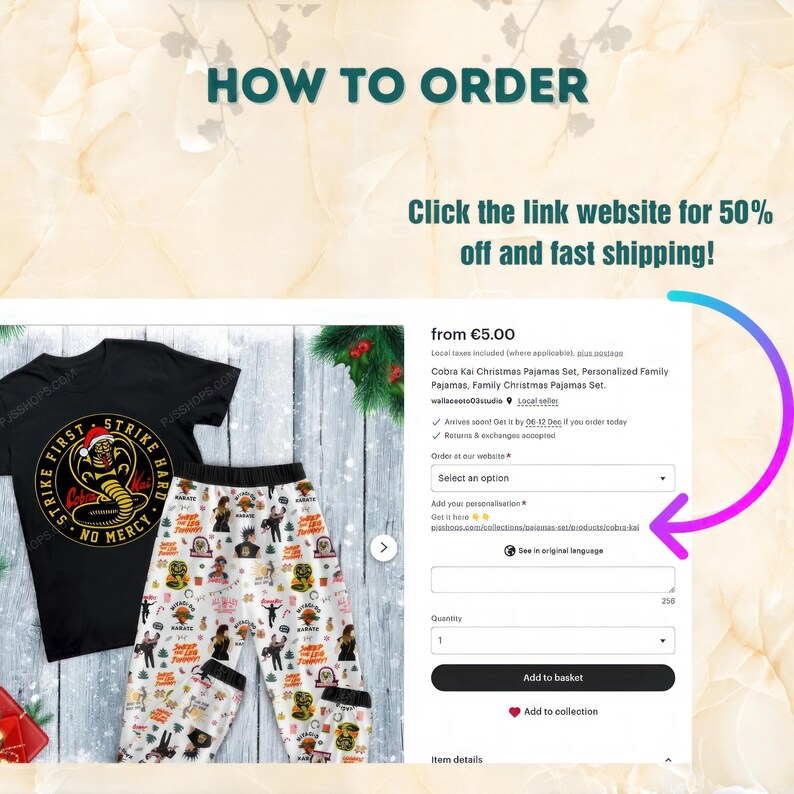794x794 pixels.
Task: Click the Add to basket button
Action: (553, 678)
